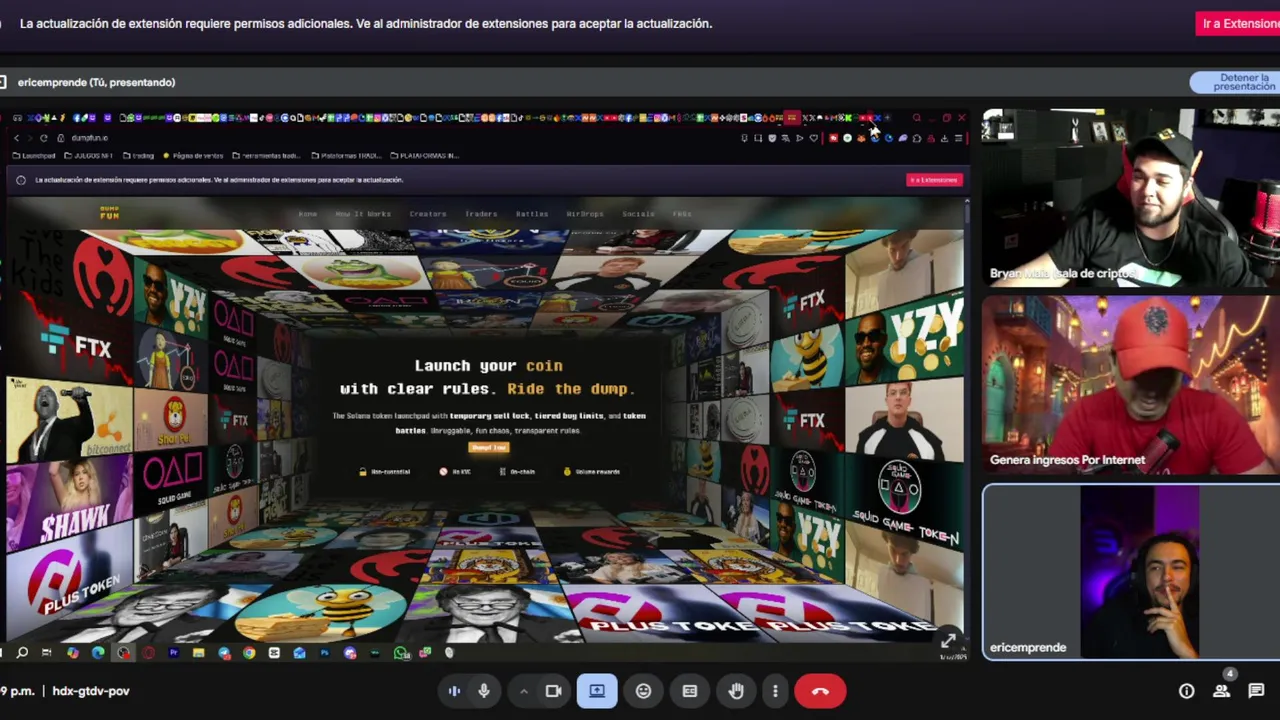1280x720 pixels.
Task: Open the PLATAFORMAS IN... bookmark folder
Action: tap(424, 156)
